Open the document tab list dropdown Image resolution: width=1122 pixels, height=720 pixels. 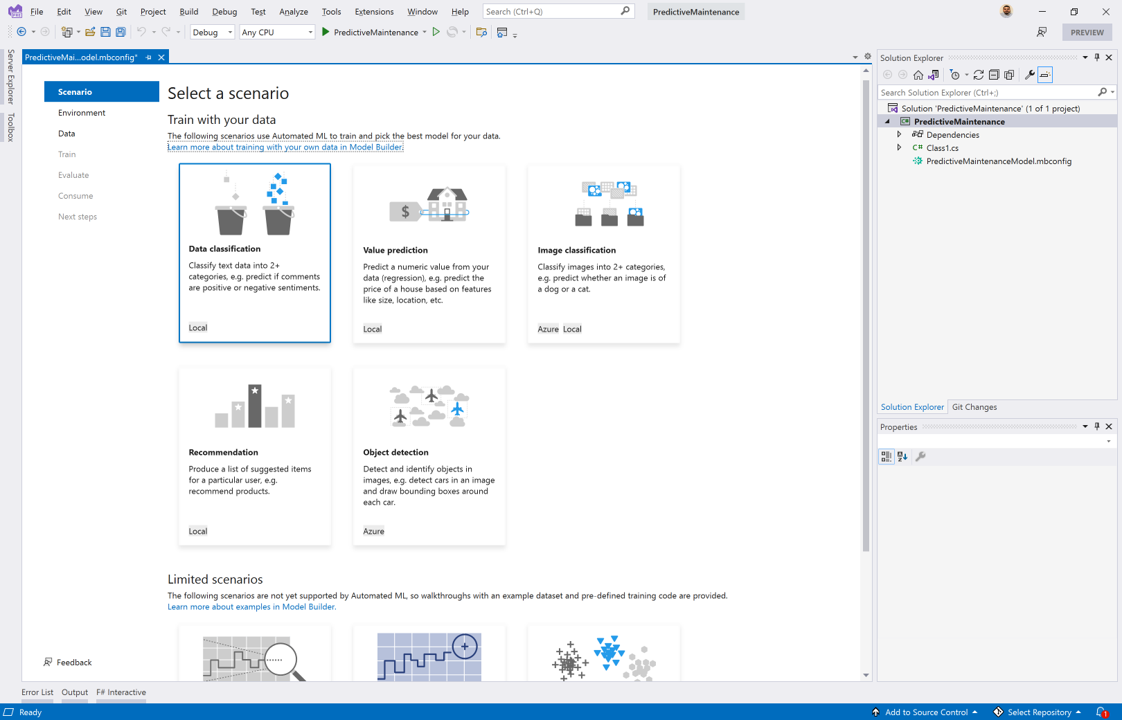(x=855, y=57)
